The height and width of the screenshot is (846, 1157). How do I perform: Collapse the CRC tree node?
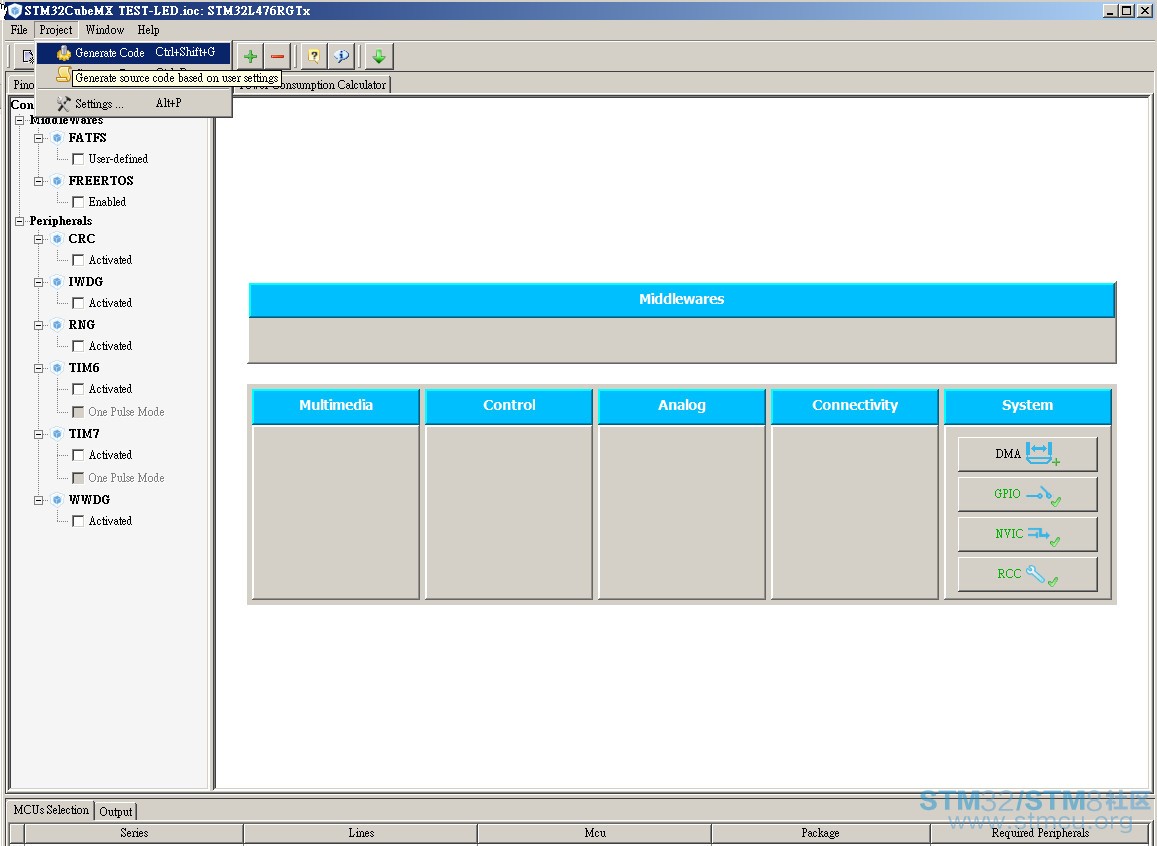38,239
